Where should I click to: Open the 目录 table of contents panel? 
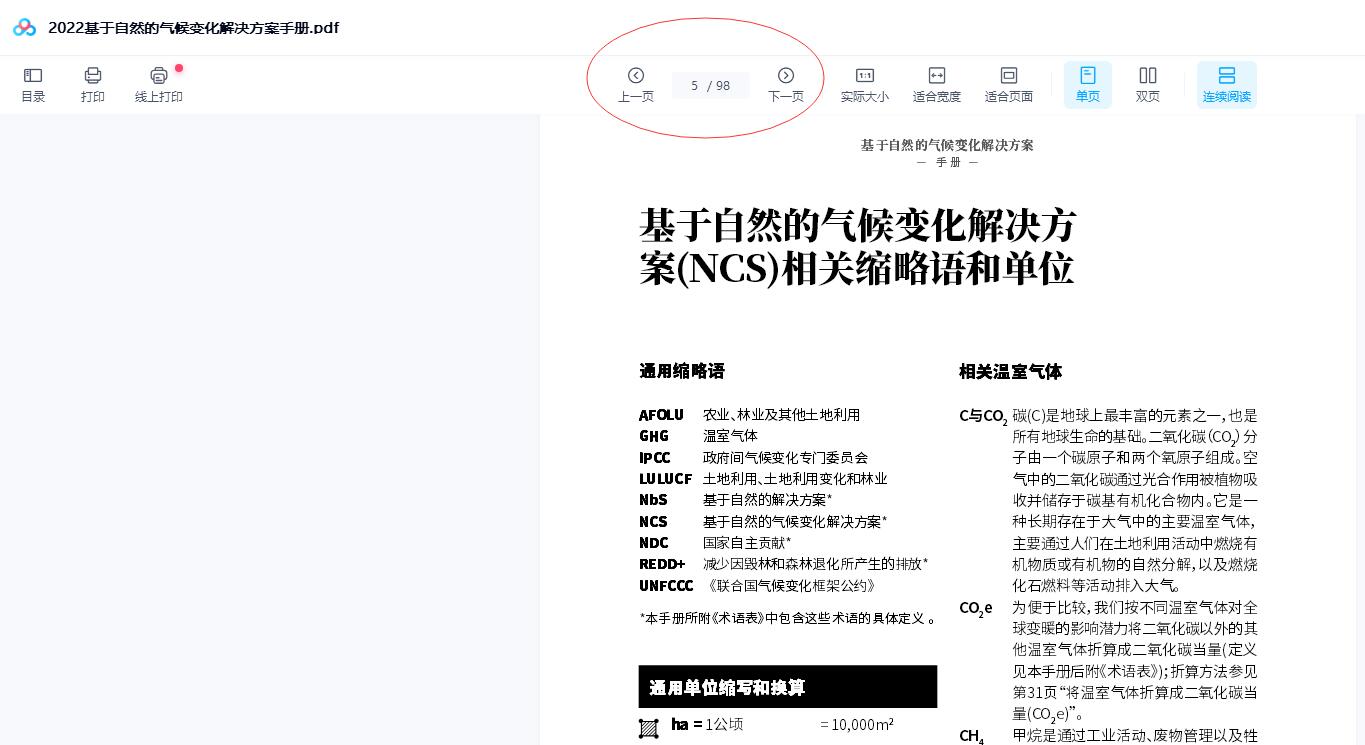click(33, 84)
